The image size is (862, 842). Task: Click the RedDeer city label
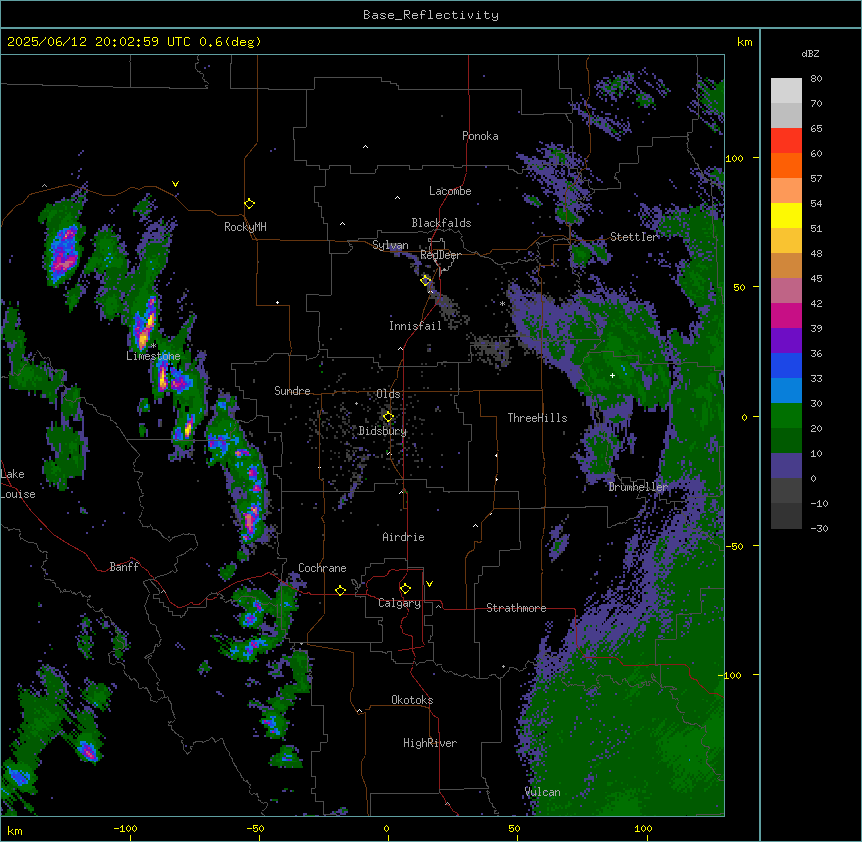(440, 255)
